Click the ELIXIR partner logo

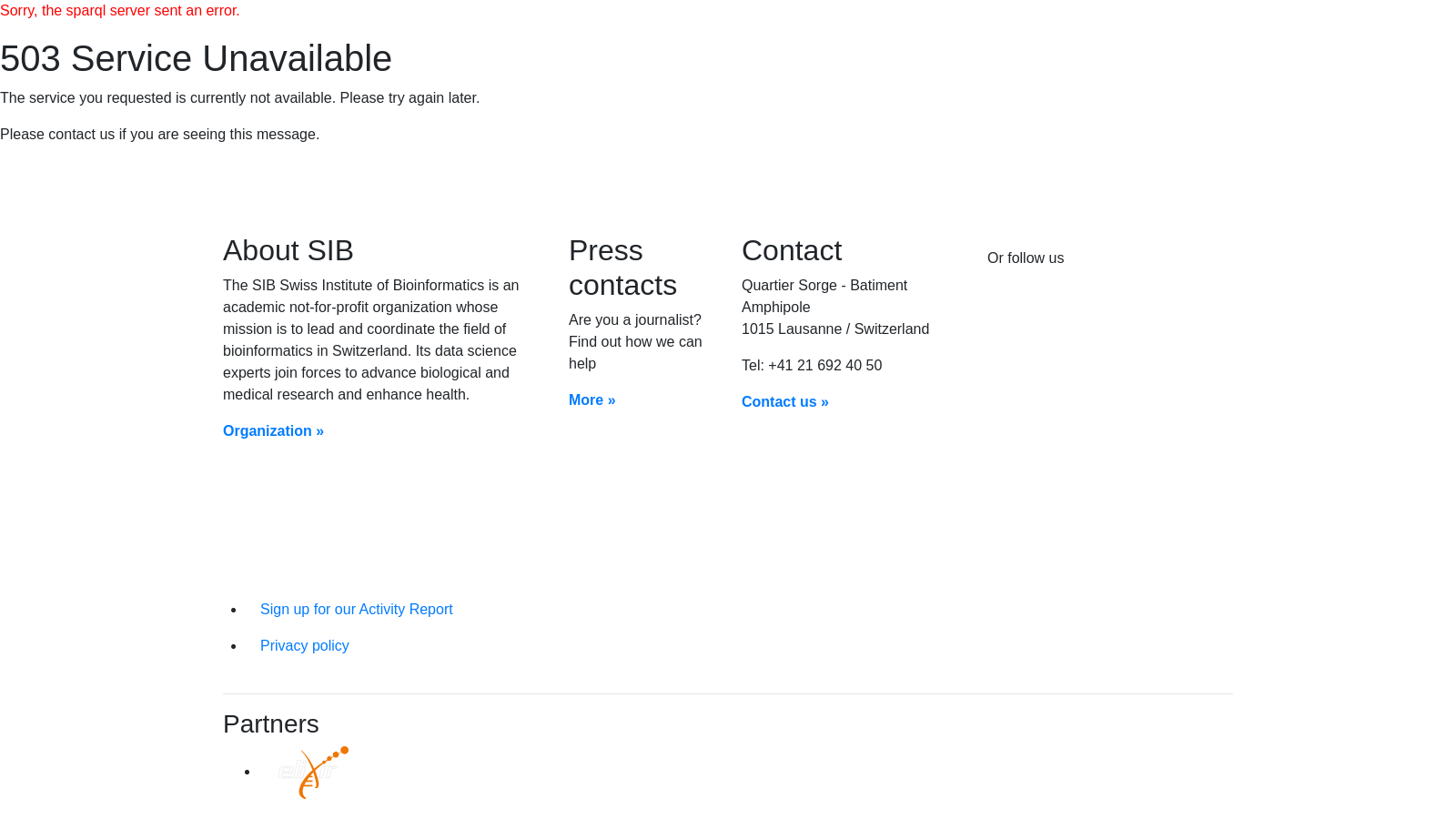pos(313,773)
